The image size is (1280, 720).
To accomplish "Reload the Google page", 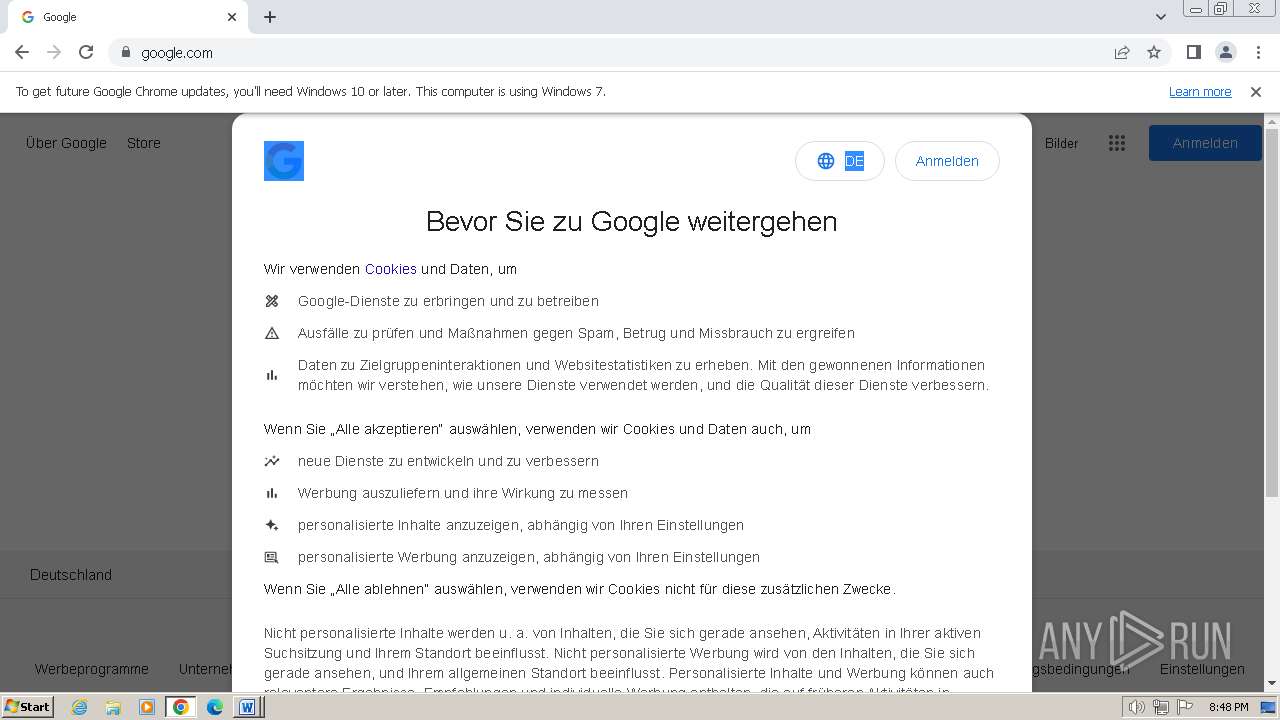I will [86, 52].
